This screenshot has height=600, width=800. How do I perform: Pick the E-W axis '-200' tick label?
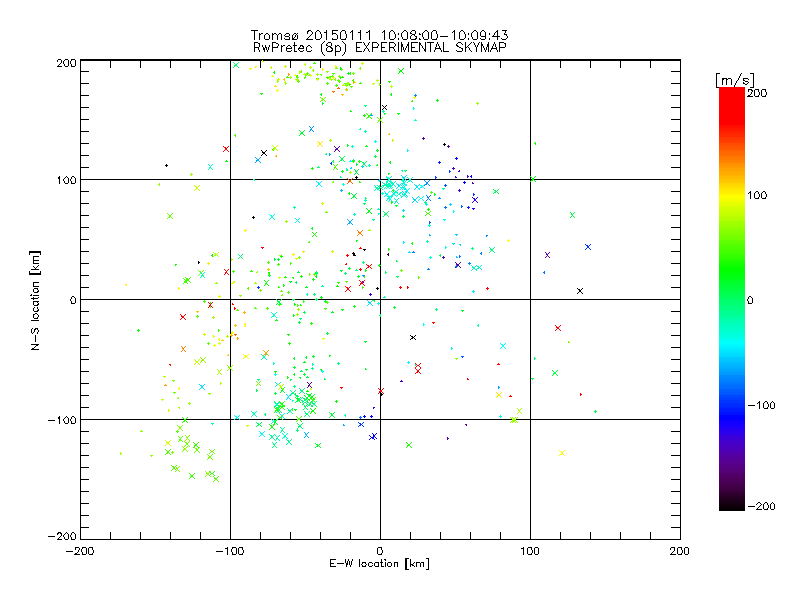pyautogui.click(x=80, y=551)
